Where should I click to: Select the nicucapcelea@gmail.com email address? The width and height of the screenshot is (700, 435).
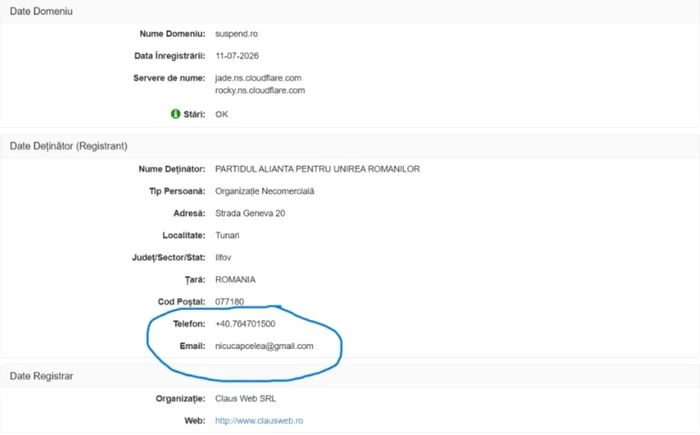click(x=264, y=346)
